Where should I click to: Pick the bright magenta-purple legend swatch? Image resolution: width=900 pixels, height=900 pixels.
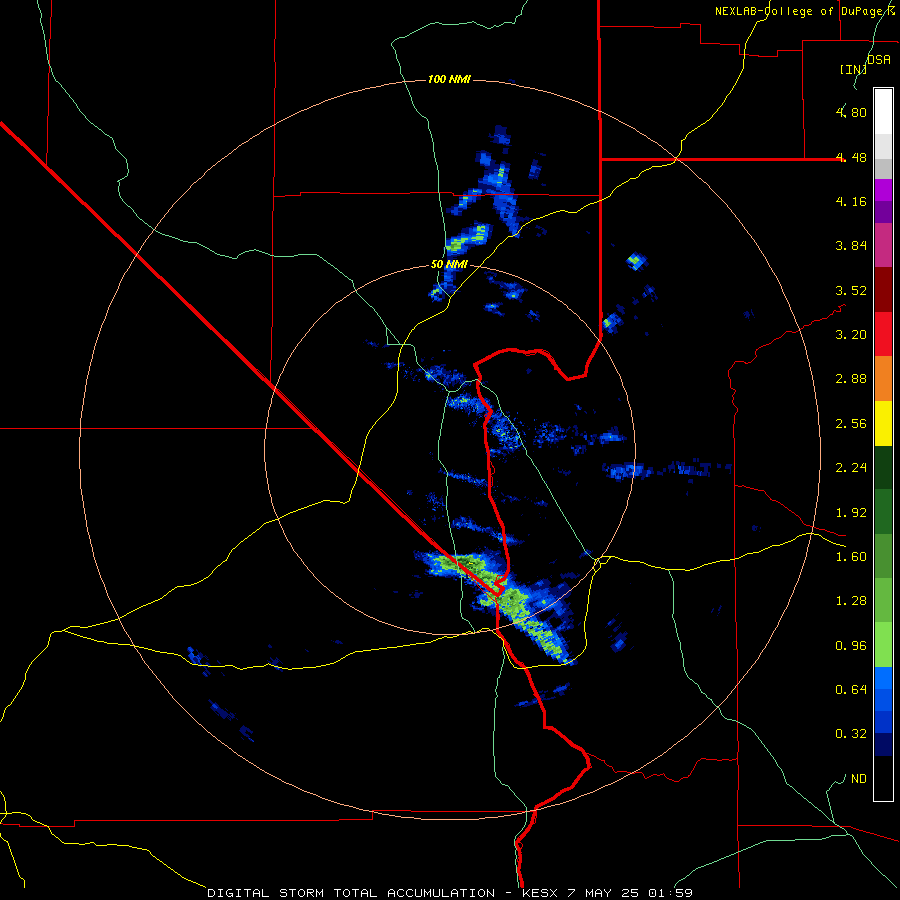pos(883,190)
